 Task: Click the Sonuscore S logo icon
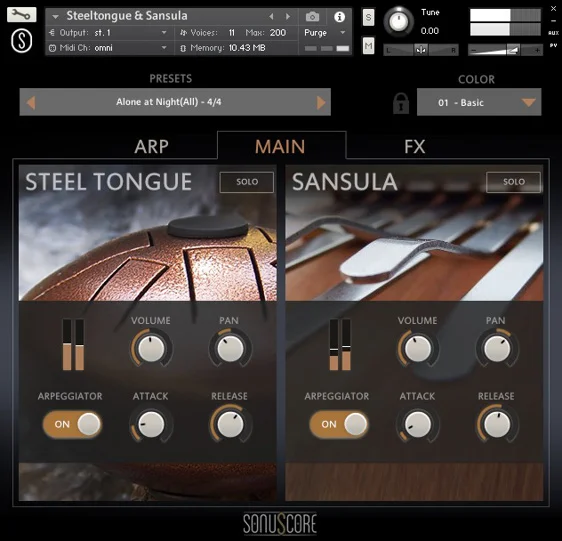(22, 41)
